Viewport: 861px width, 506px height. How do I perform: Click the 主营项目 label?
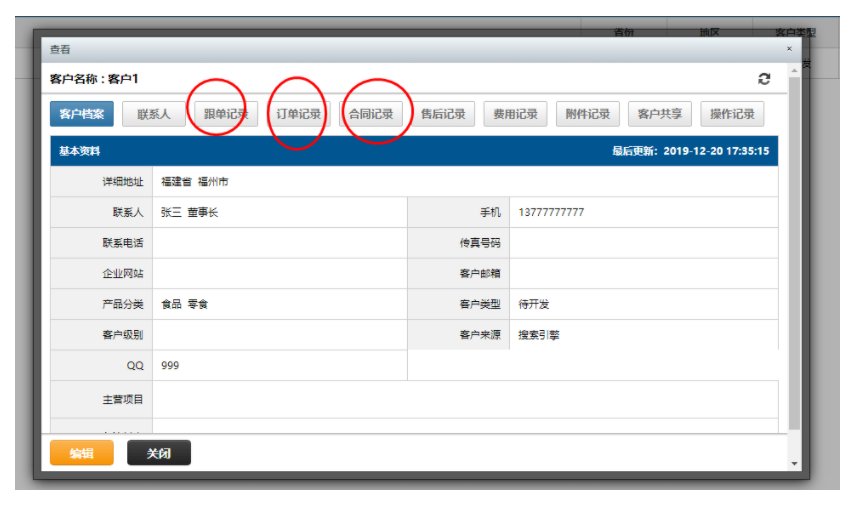(x=123, y=399)
